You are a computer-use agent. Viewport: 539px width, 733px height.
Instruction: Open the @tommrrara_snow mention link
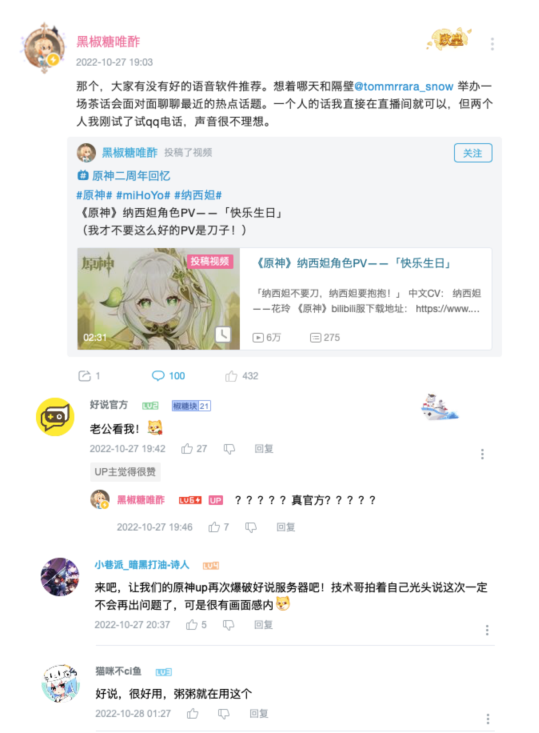tap(404, 86)
